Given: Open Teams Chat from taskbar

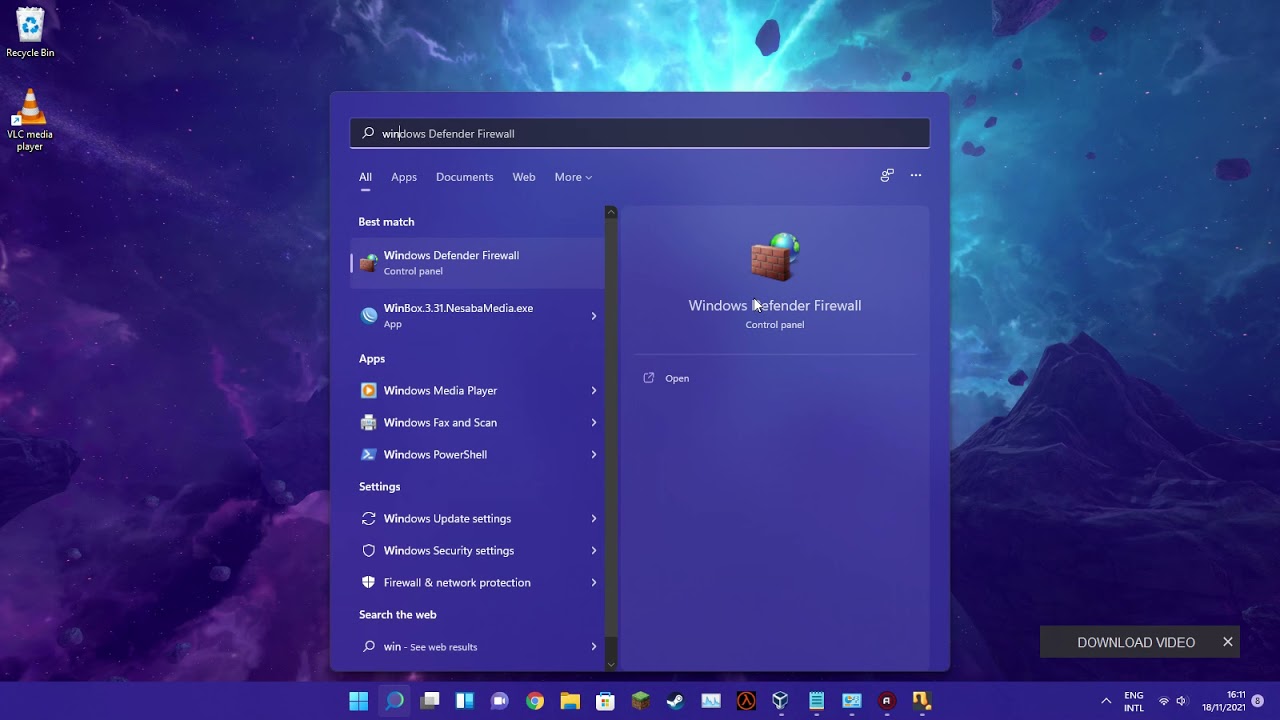Looking at the screenshot, I should (x=500, y=701).
